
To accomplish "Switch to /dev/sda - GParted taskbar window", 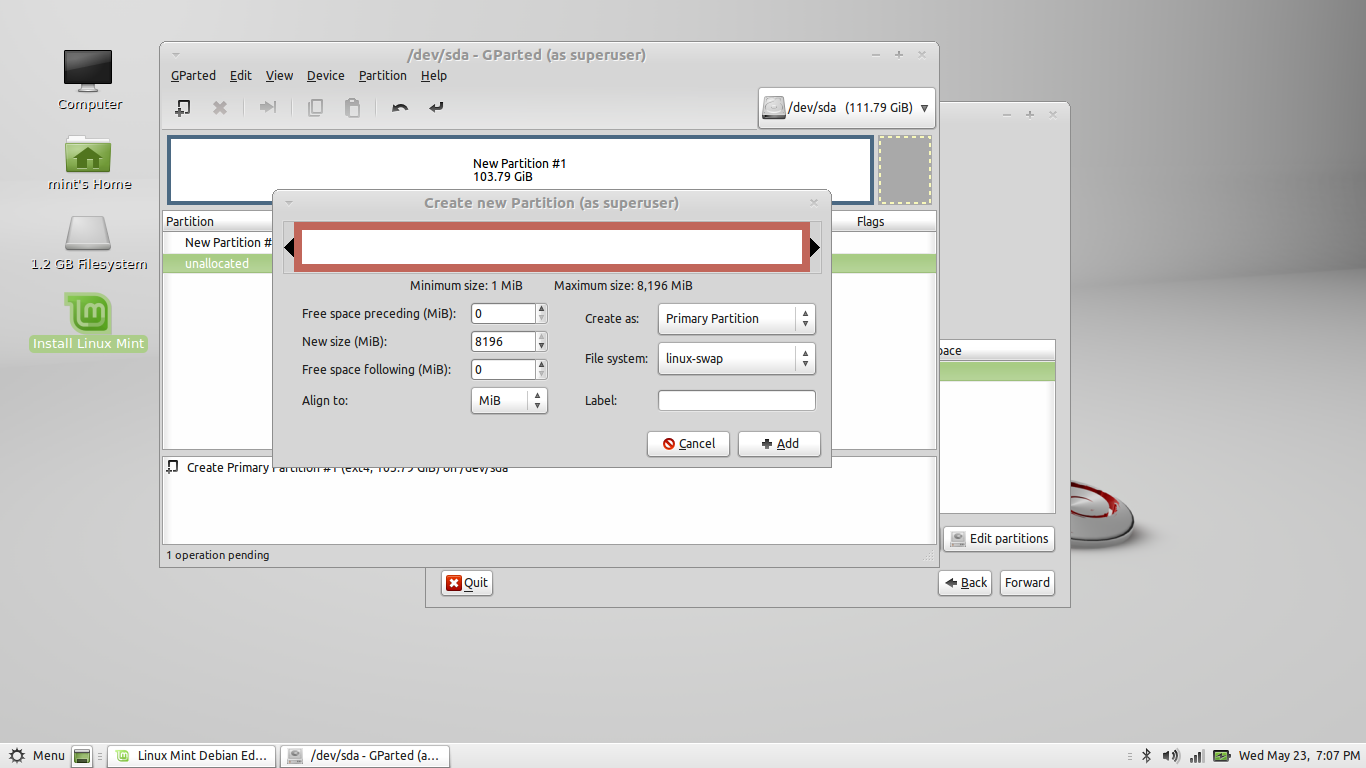I will 365,756.
